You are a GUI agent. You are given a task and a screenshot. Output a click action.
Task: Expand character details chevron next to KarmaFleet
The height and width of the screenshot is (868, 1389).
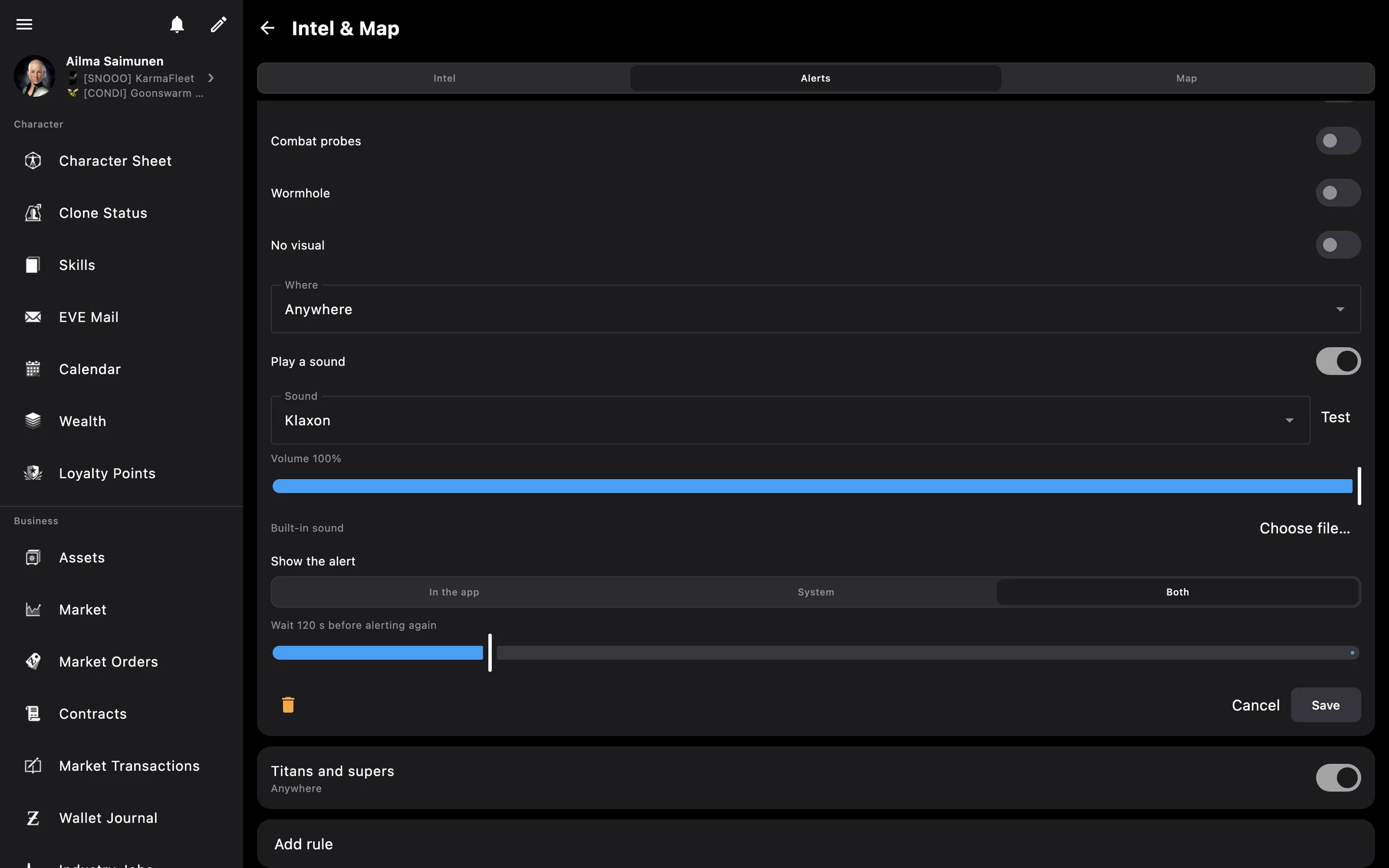coord(211,78)
